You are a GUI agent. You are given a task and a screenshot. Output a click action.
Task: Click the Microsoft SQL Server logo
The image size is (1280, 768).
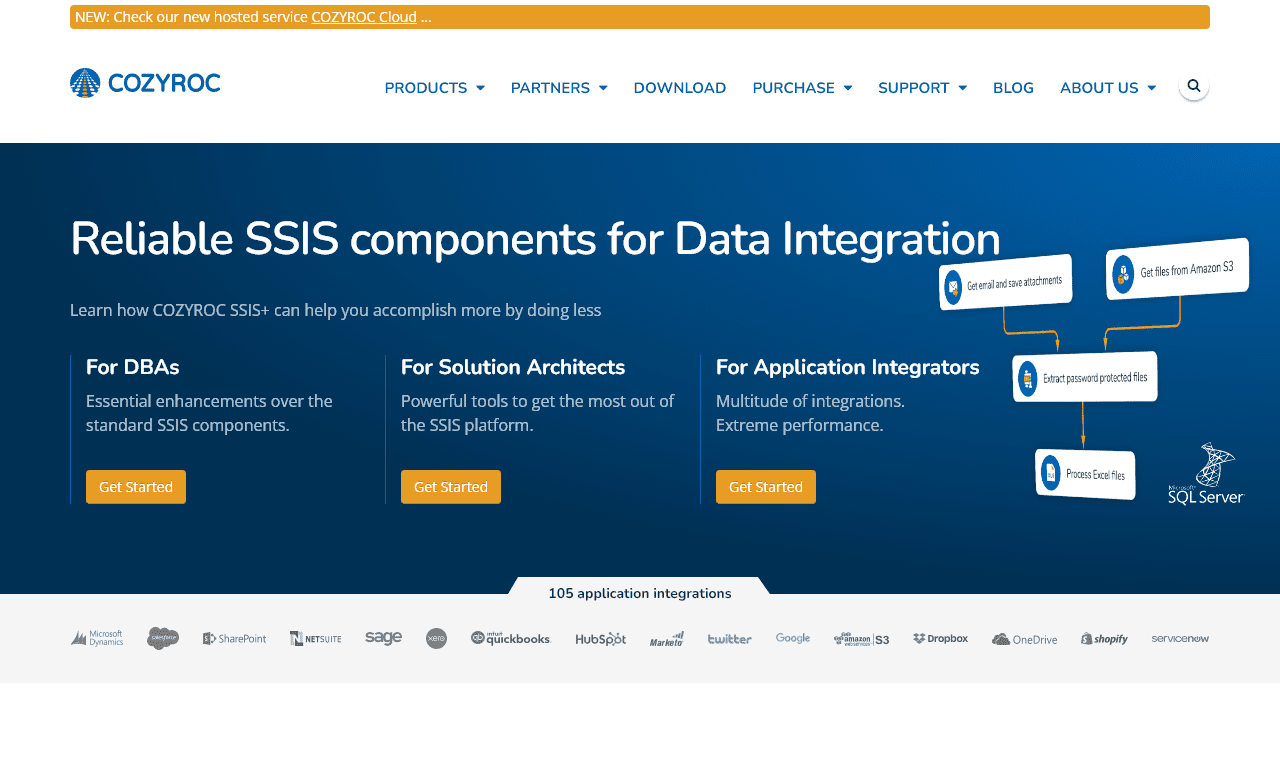[x=1206, y=474]
